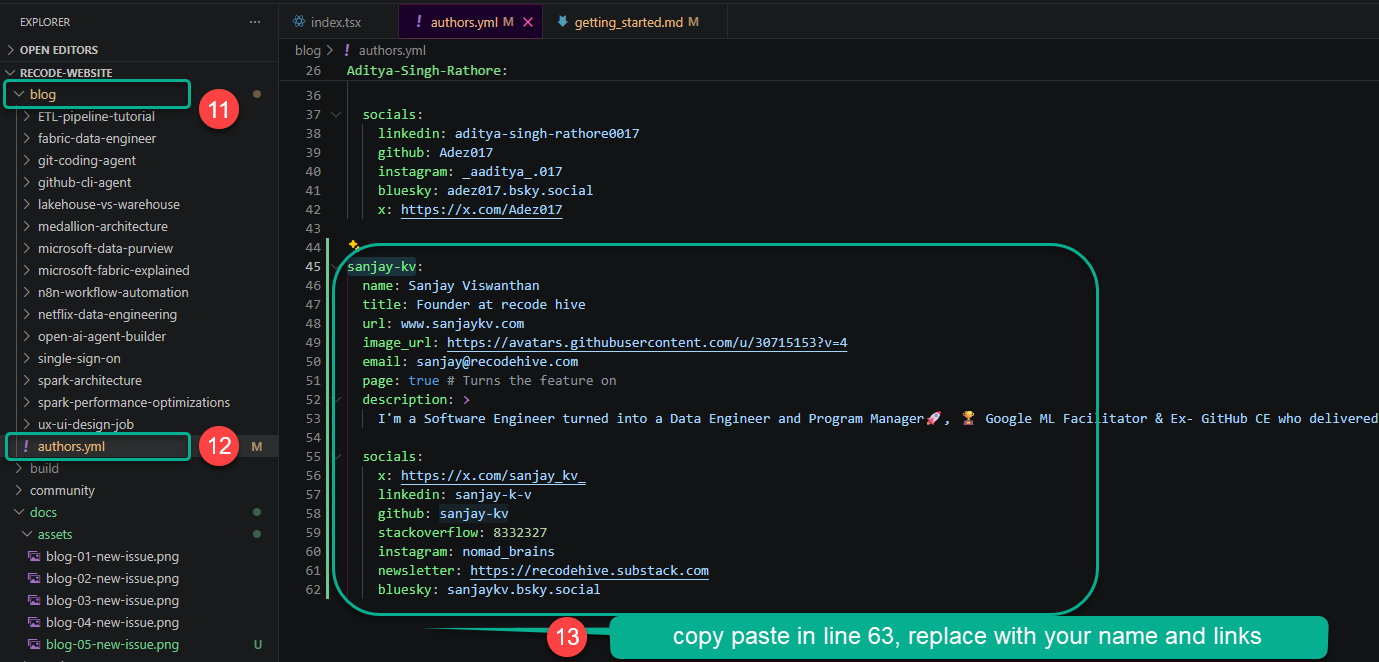Click the authors.yml breadcrumb segment
Viewport: 1379px width, 662px height.
click(392, 50)
